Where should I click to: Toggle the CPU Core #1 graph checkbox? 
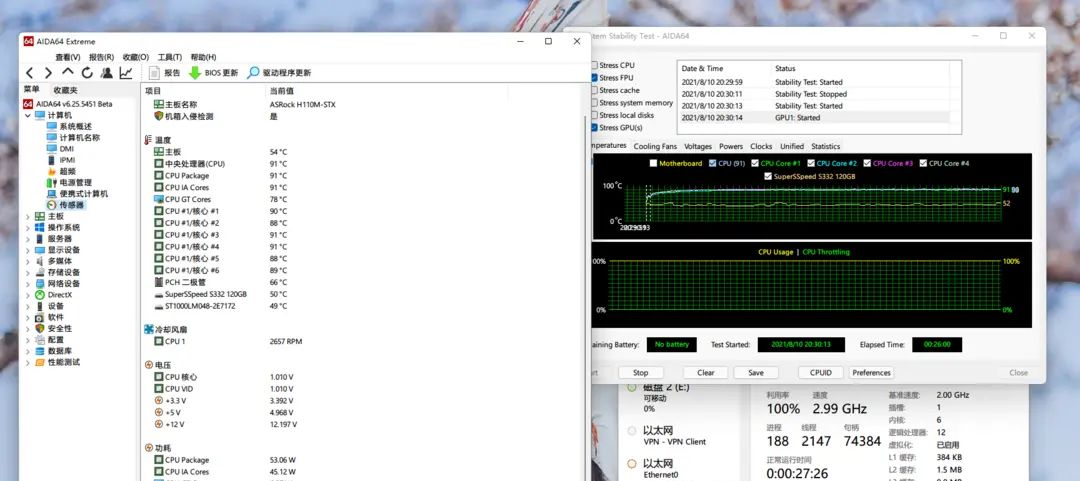pos(755,163)
